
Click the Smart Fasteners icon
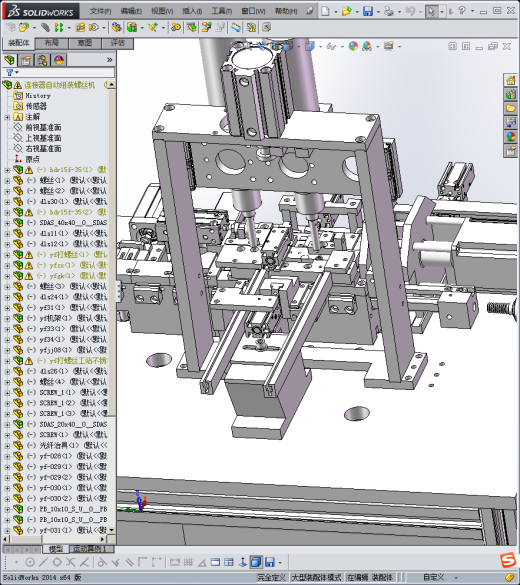[80, 27]
